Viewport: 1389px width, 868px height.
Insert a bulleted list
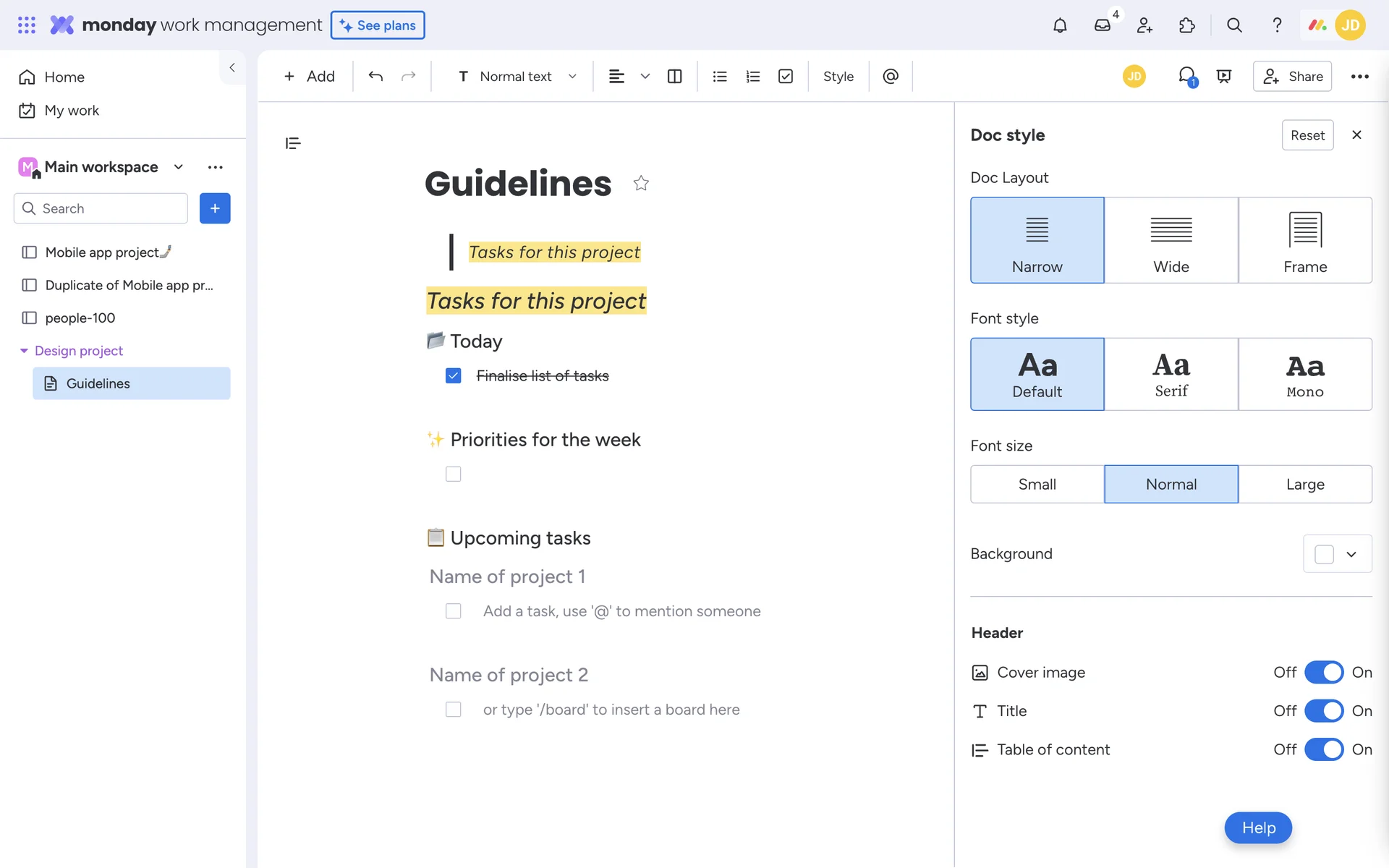click(719, 76)
